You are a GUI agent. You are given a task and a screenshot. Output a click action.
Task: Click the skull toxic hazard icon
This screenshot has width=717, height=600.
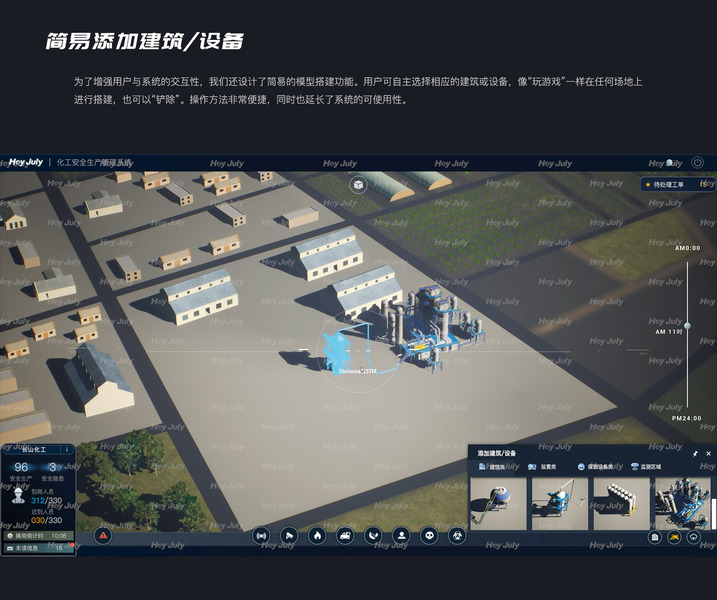429,536
